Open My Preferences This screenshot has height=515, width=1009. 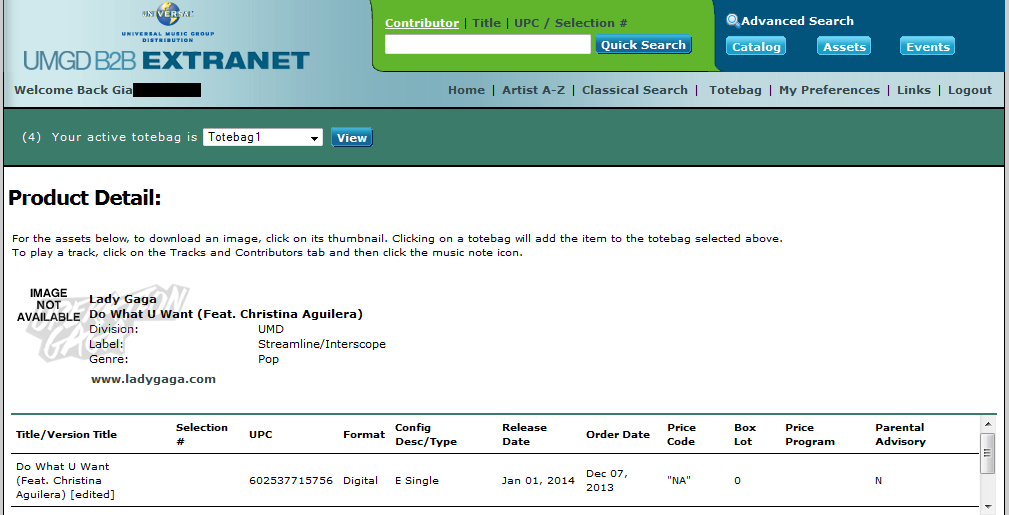pos(829,90)
